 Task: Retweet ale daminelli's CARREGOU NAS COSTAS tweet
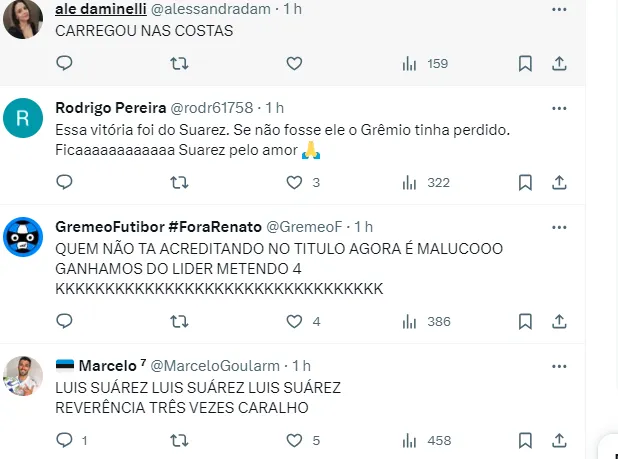179,64
